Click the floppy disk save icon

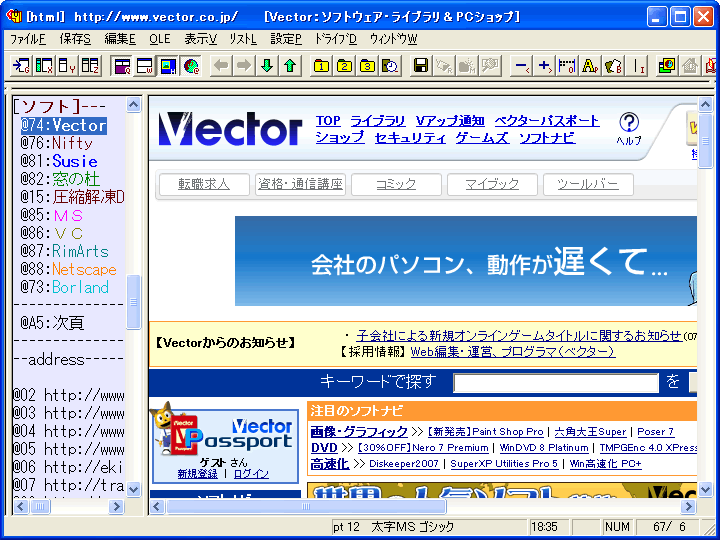[421, 66]
